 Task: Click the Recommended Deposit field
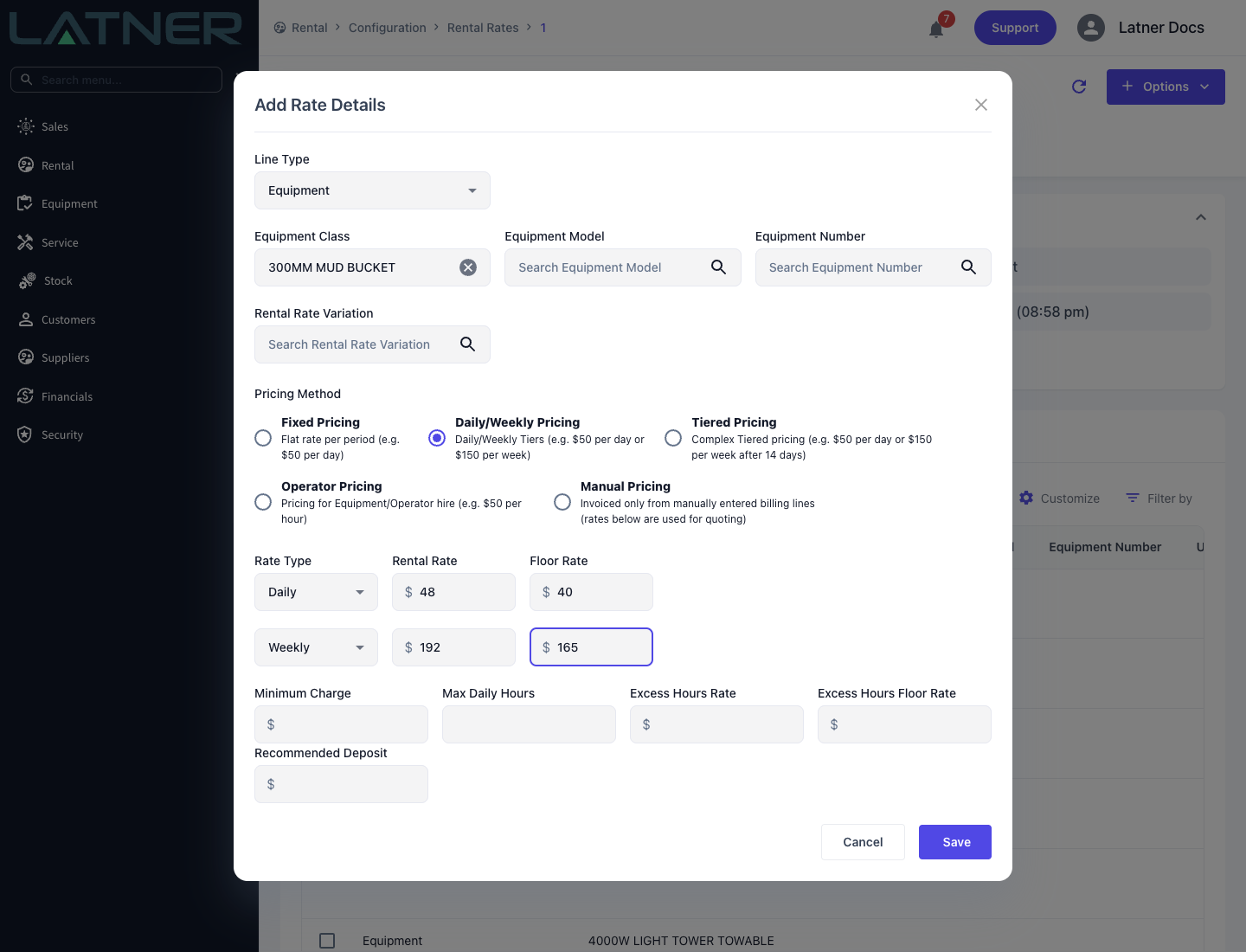point(341,784)
